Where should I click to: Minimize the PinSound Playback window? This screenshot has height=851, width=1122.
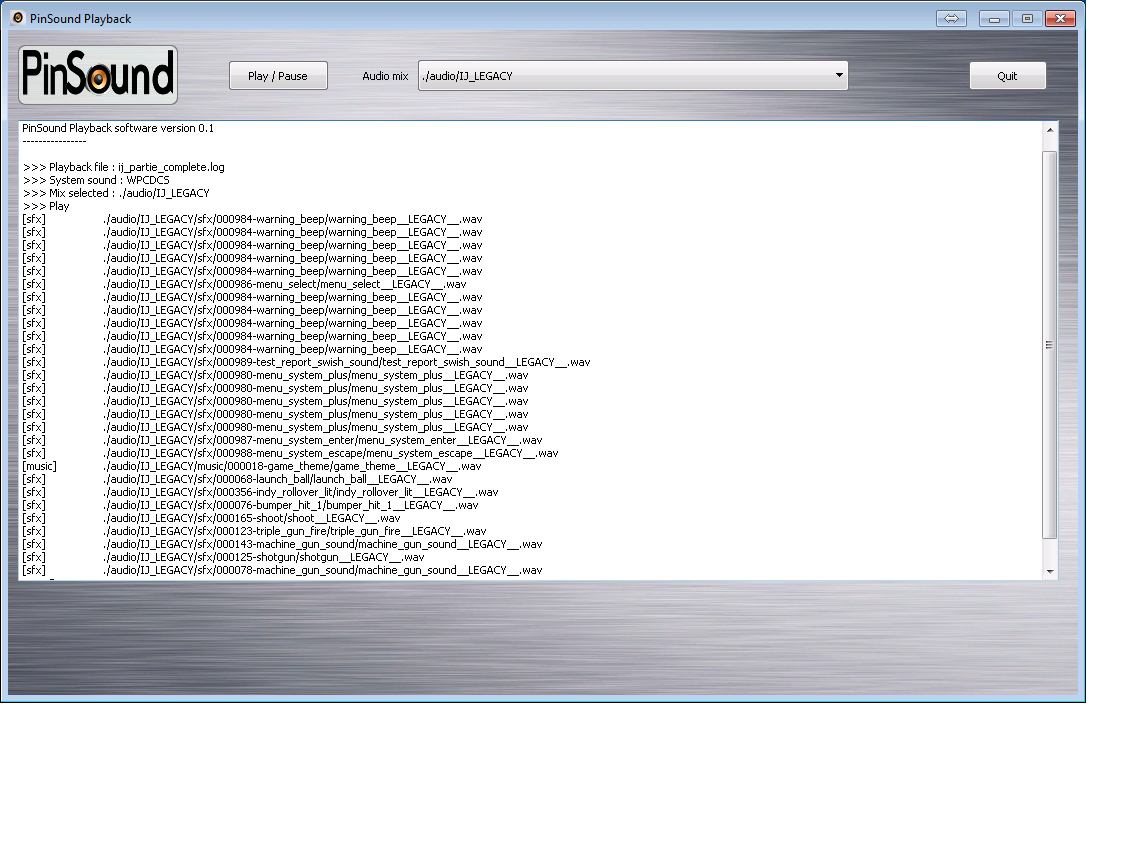(x=994, y=19)
